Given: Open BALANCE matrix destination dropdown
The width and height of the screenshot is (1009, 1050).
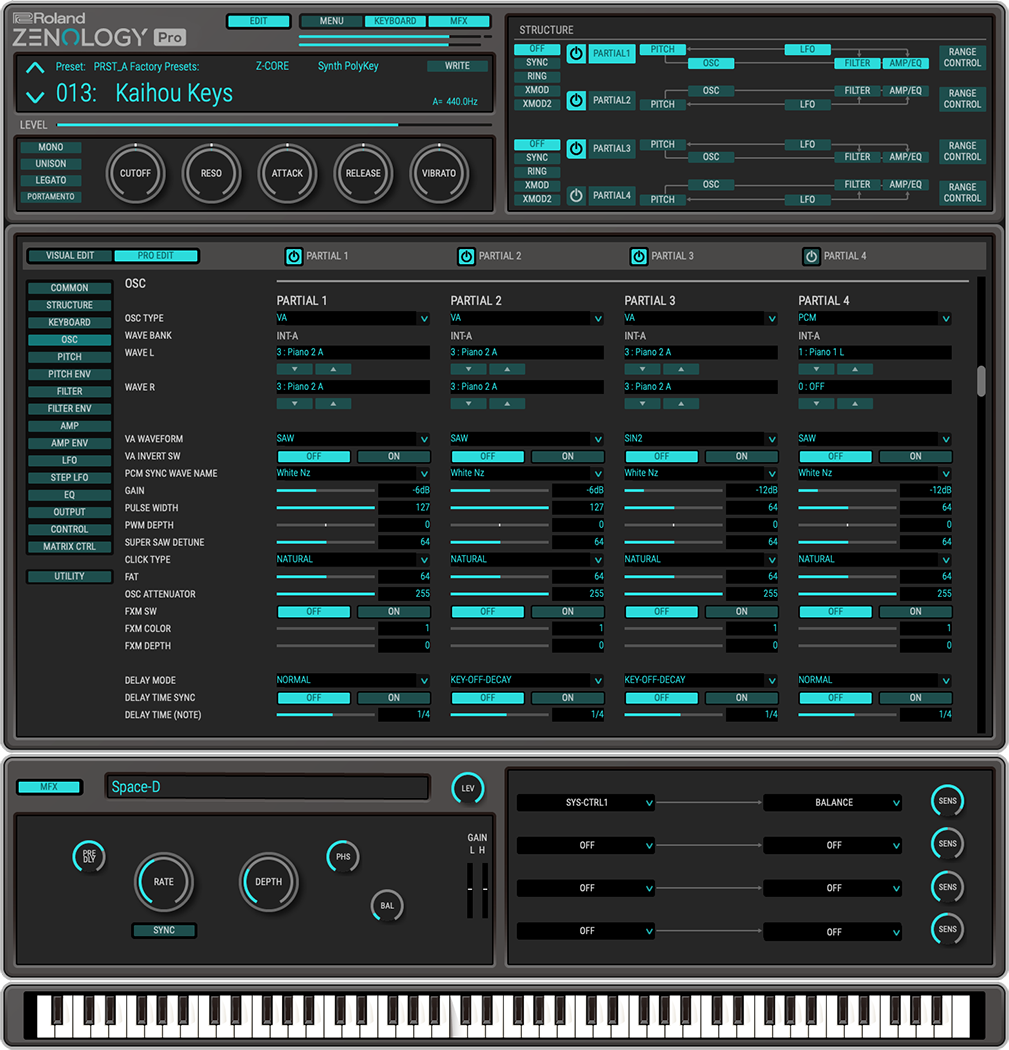Looking at the screenshot, I should (833, 802).
